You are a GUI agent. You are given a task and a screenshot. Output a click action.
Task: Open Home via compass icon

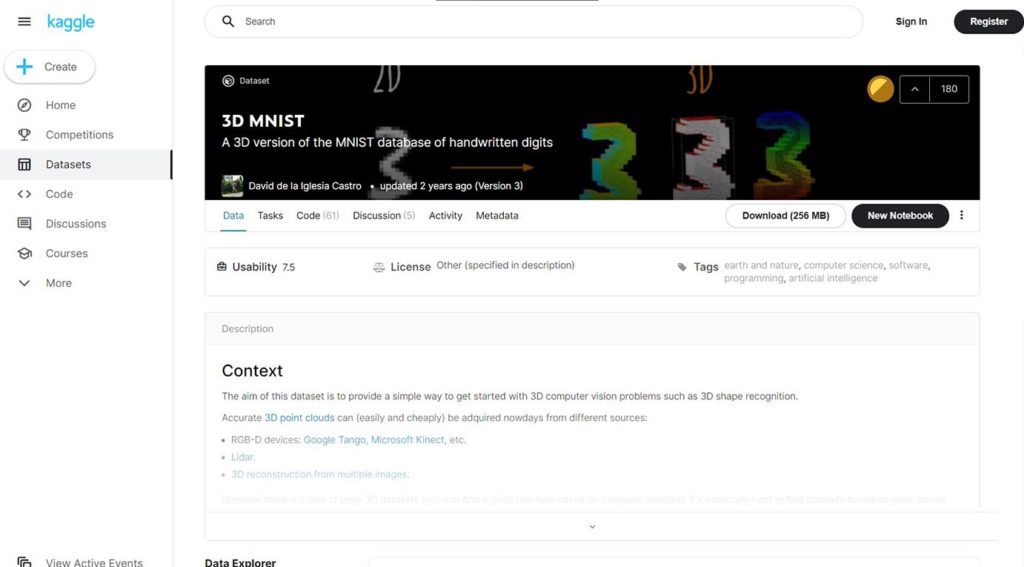(24, 105)
